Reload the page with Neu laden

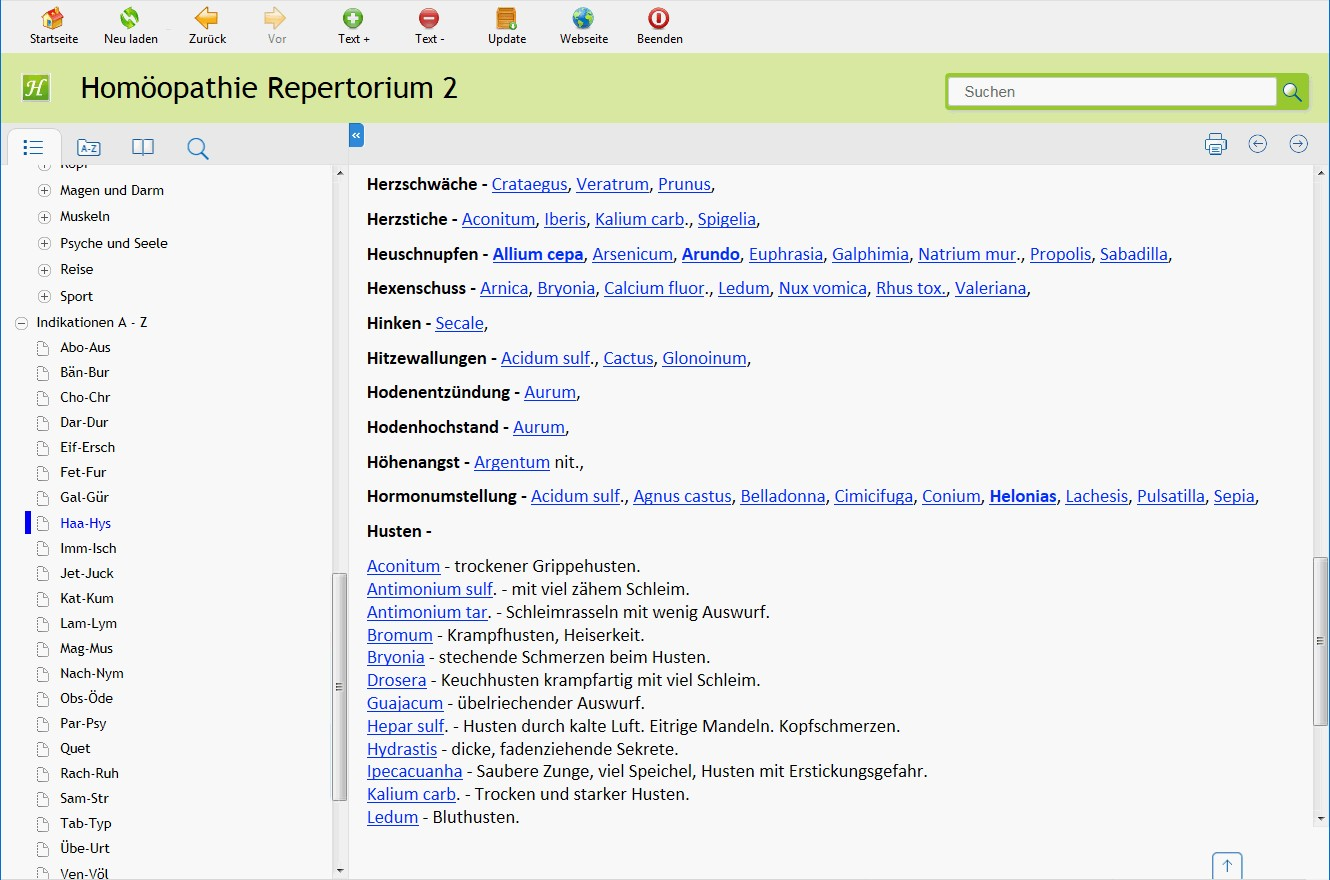point(130,19)
